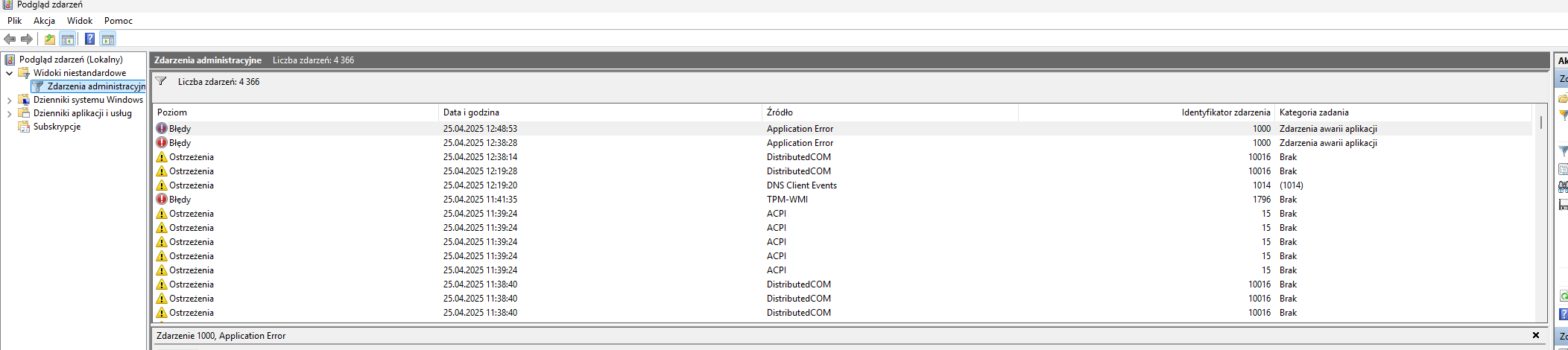Expand the Dzienniki systemu Windows node
This screenshot has height=350, width=1568.
pyautogui.click(x=10, y=100)
